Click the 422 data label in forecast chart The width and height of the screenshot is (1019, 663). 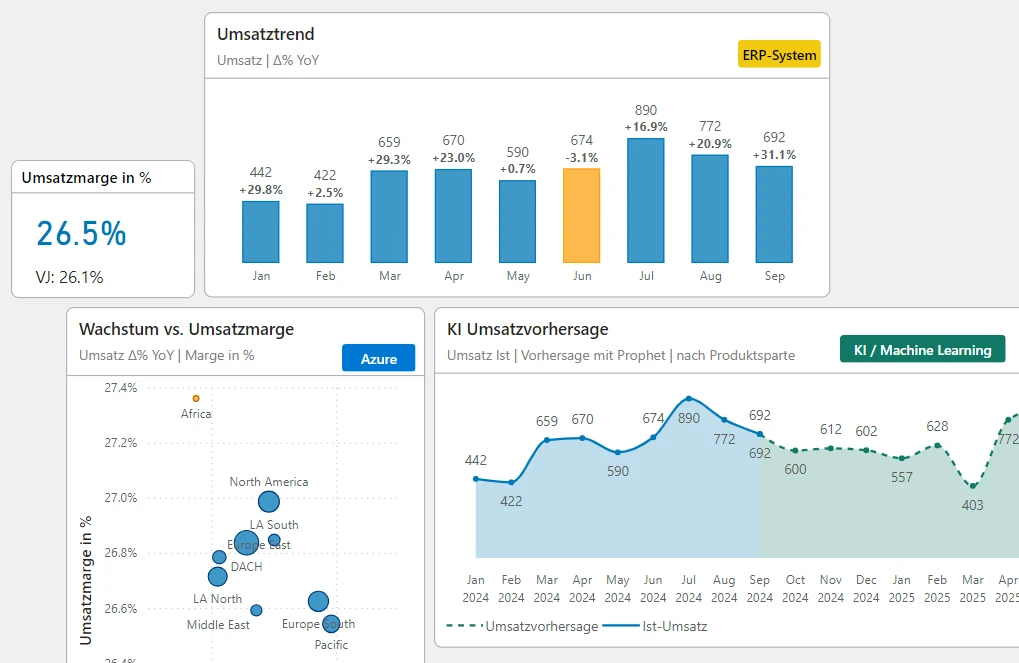pos(511,501)
